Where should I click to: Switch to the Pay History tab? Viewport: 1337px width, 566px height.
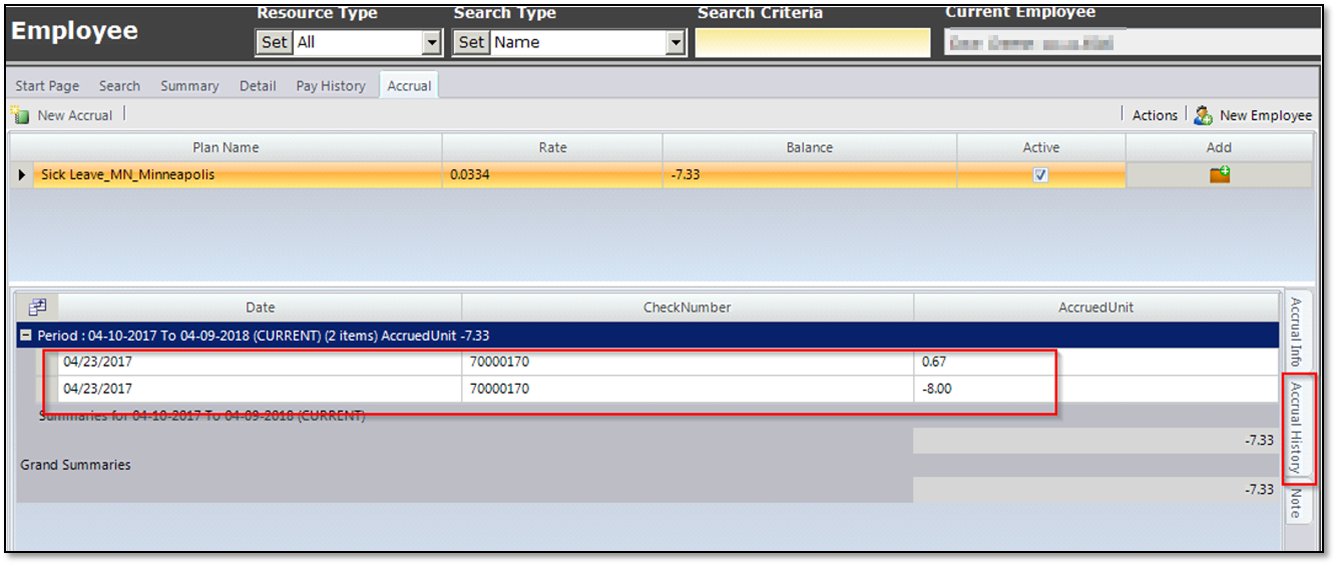click(x=330, y=86)
